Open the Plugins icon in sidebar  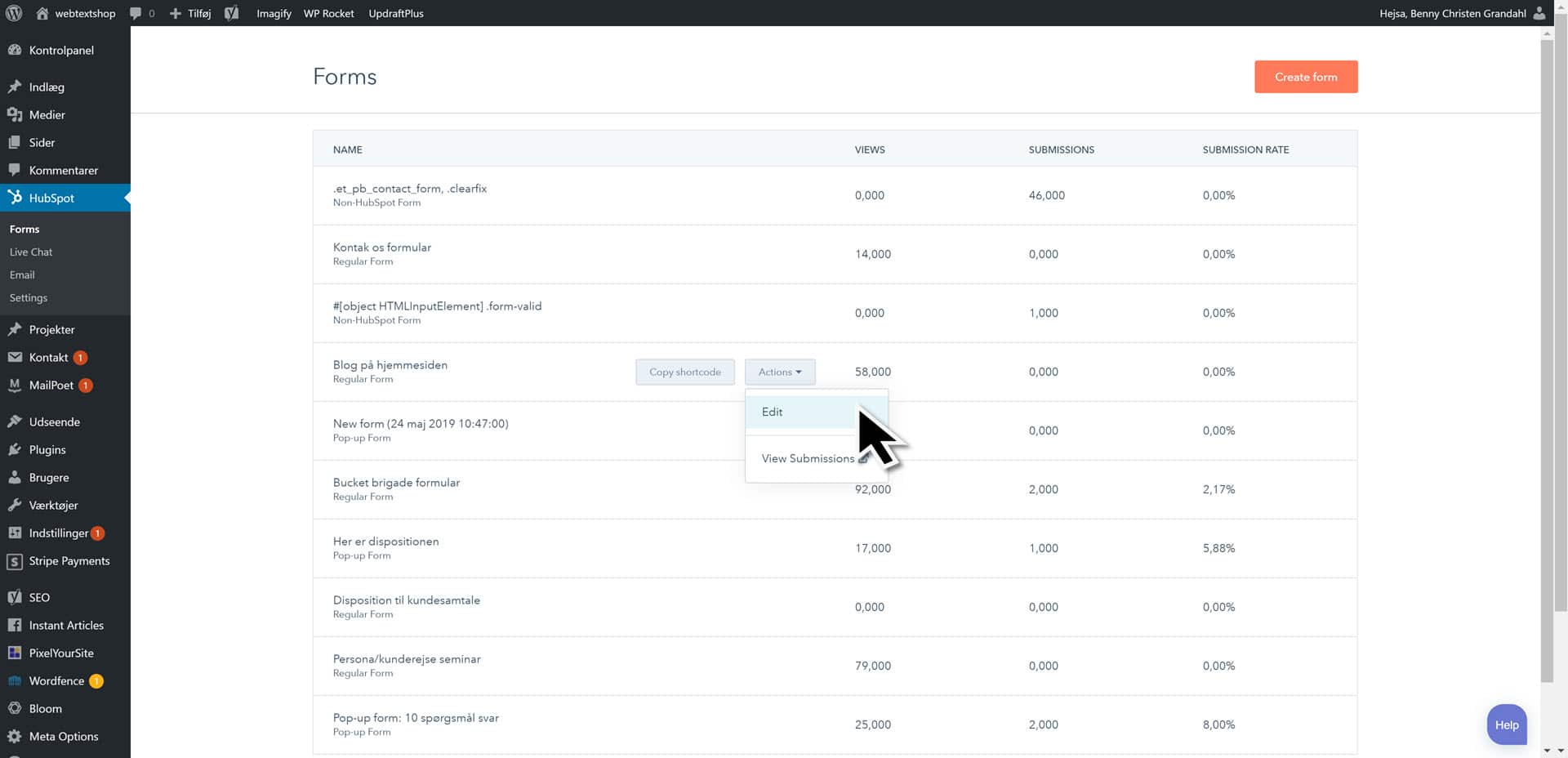tap(15, 450)
